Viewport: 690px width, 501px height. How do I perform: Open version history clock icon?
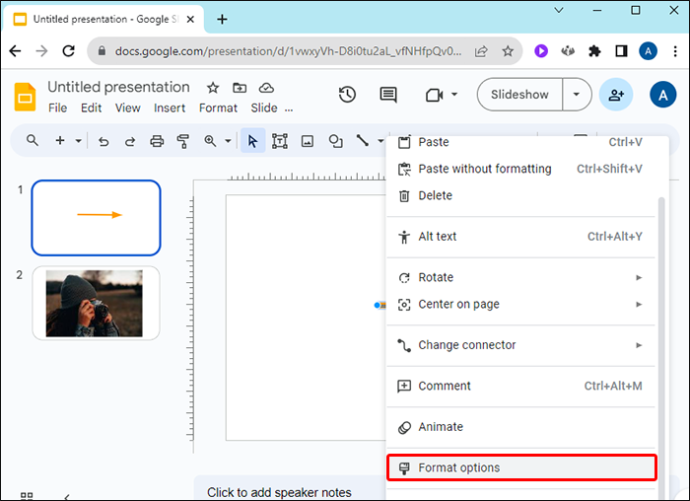347,95
